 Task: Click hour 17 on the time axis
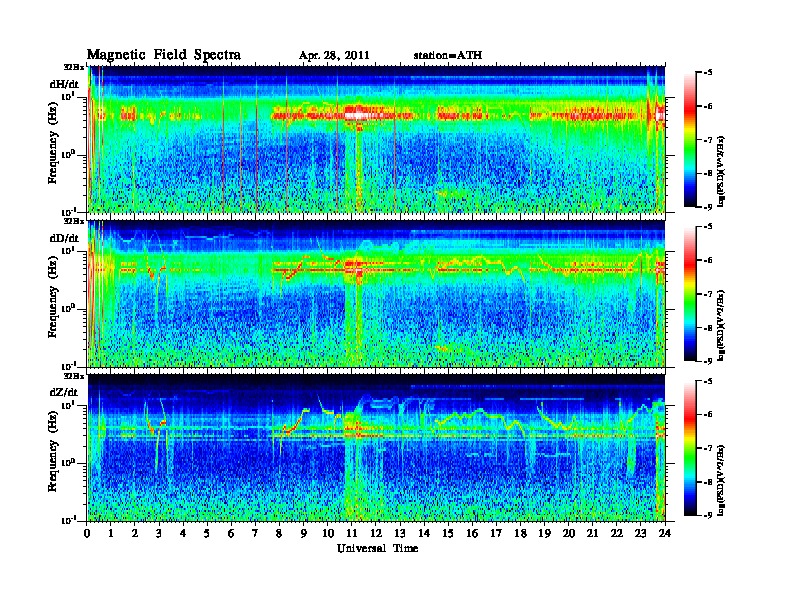point(497,533)
